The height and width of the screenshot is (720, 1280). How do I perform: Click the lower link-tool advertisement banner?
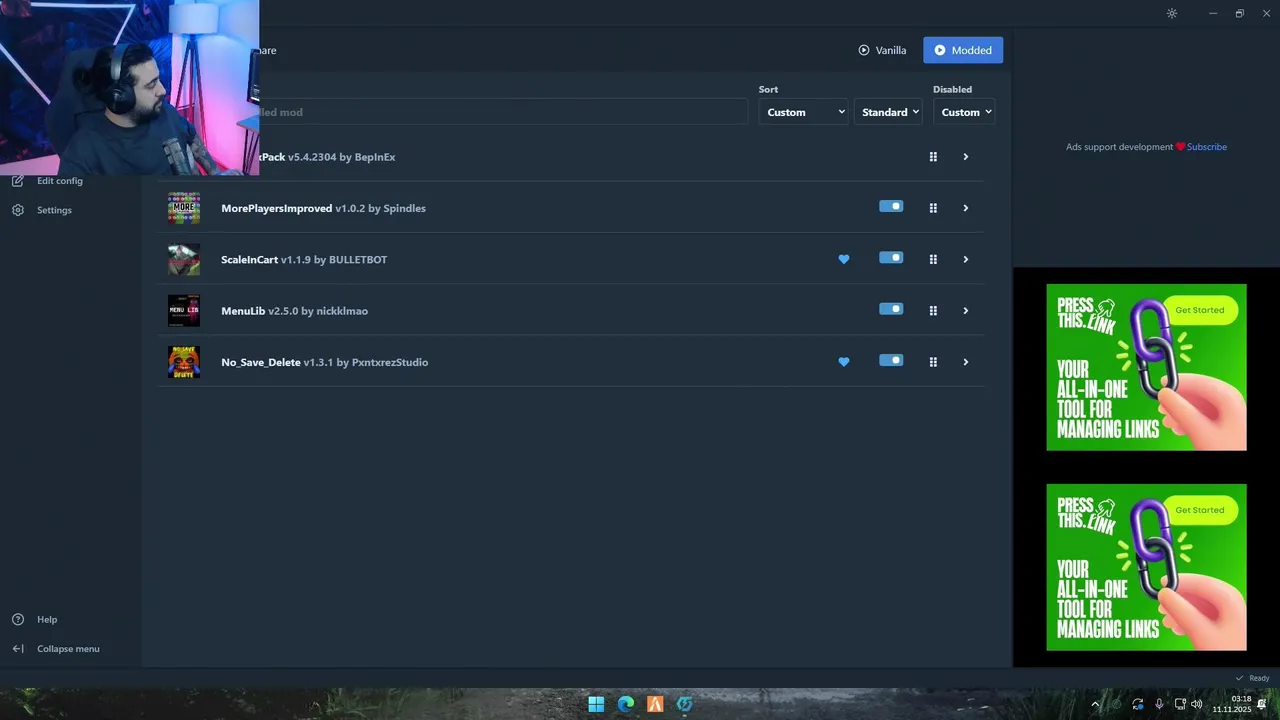tap(1146, 567)
